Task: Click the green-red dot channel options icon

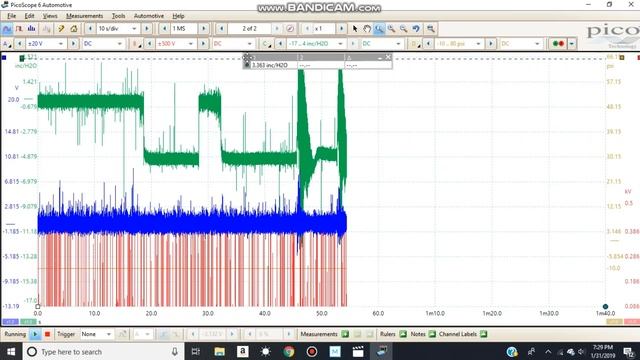Action: click(x=558, y=44)
